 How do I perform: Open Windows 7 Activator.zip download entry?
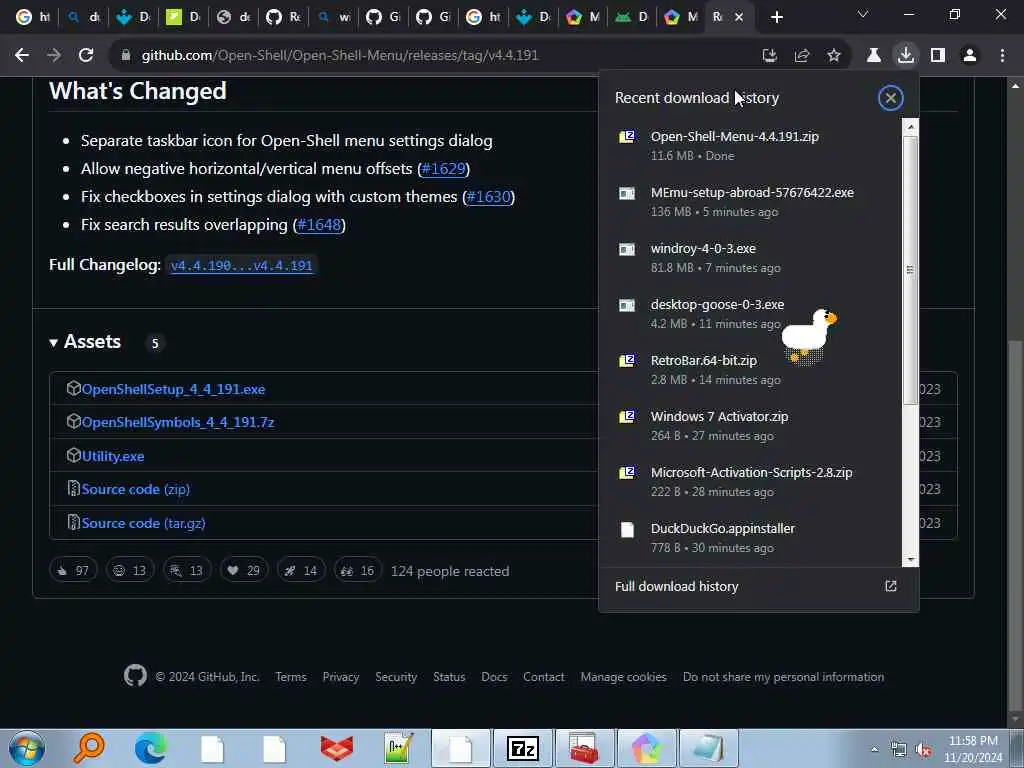(x=750, y=426)
